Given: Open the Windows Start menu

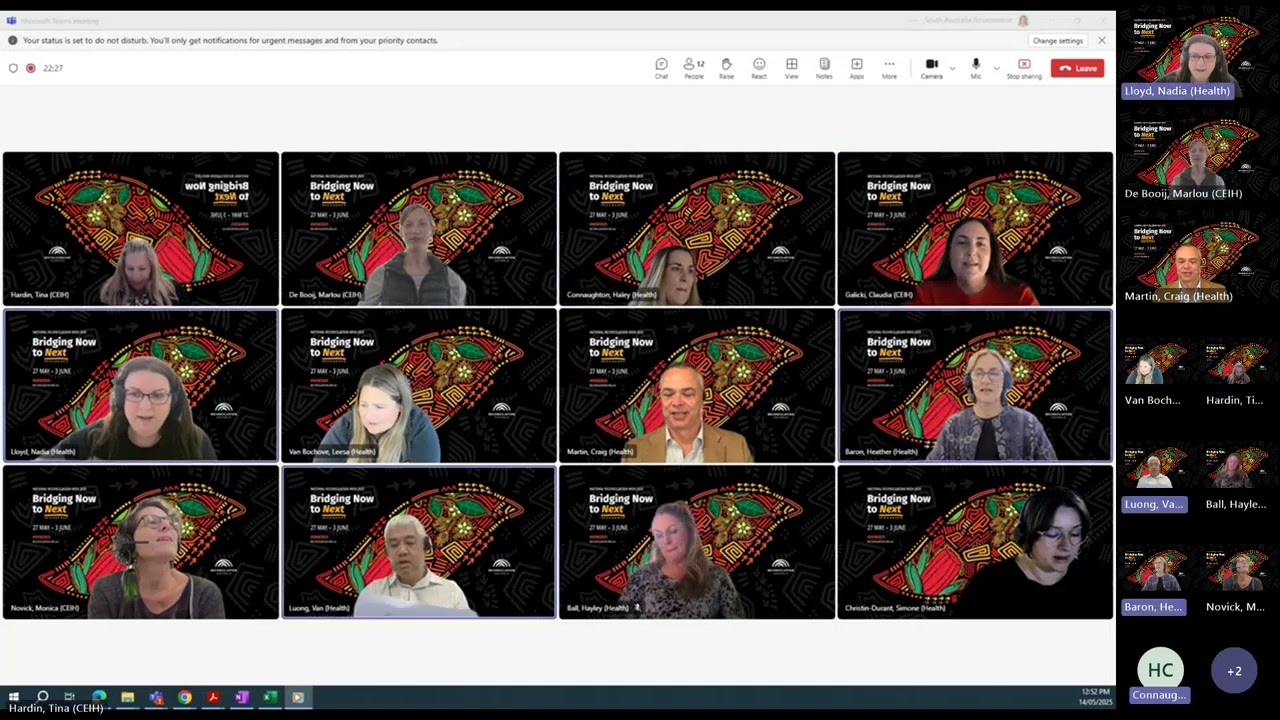Looking at the screenshot, I should [13, 697].
